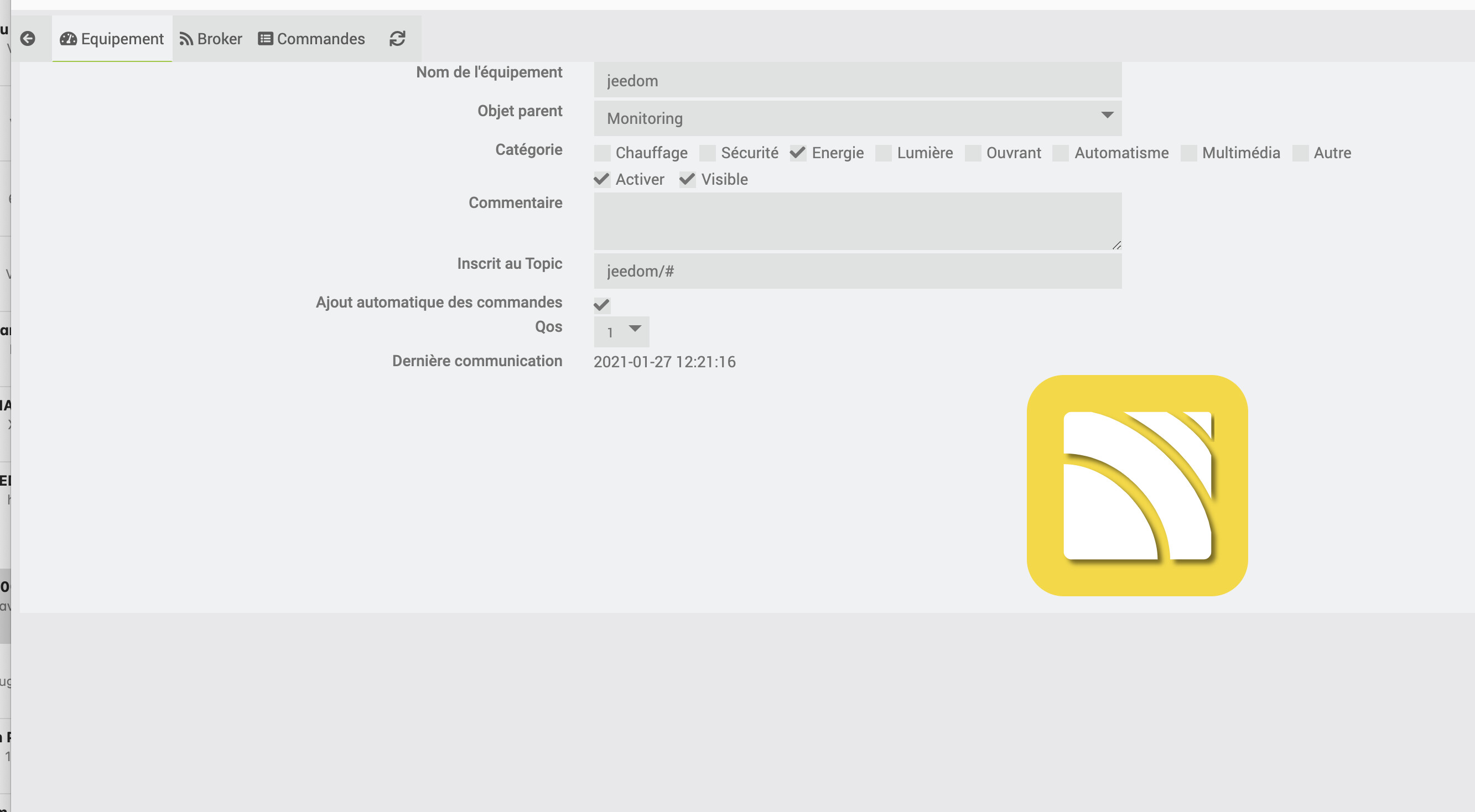Tick the Lumière category checkbox
This screenshot has height=812, width=1475.
[x=883, y=153]
